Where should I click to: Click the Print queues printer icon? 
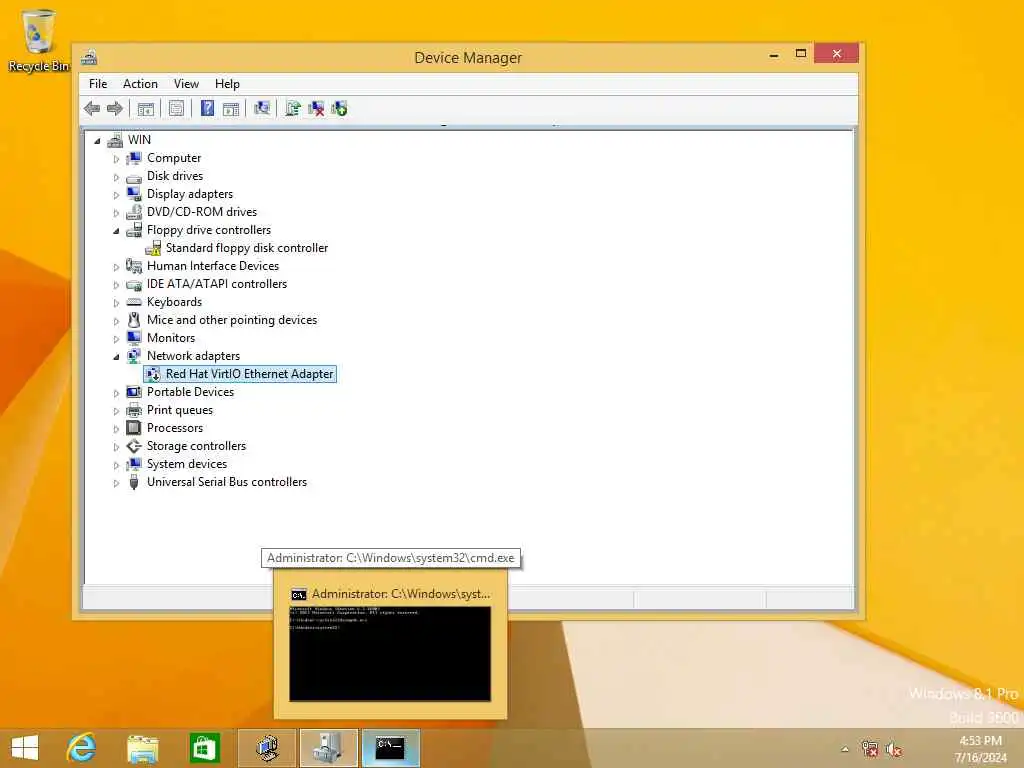click(x=134, y=410)
